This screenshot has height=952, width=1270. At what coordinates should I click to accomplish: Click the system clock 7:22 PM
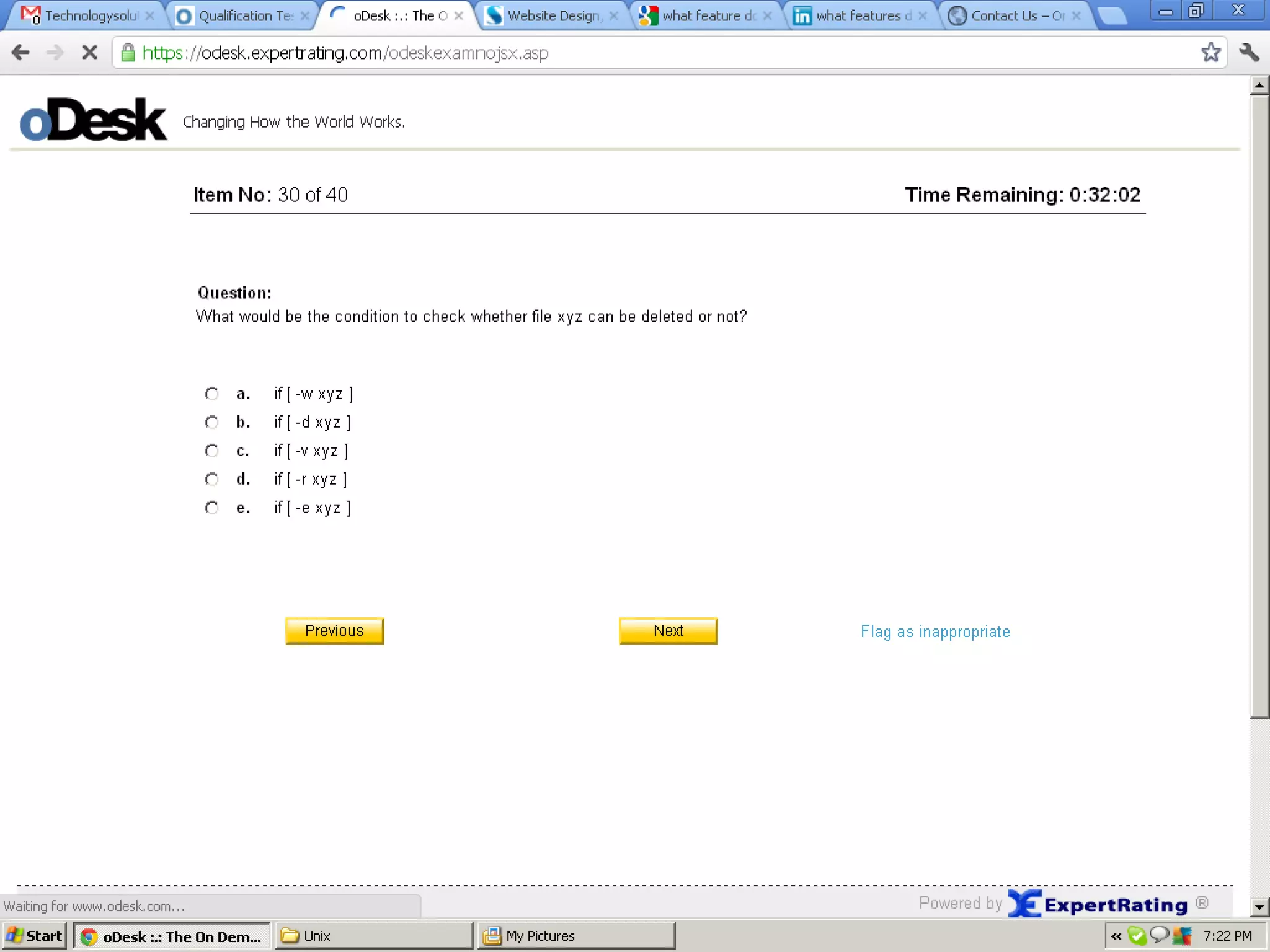[1227, 936]
